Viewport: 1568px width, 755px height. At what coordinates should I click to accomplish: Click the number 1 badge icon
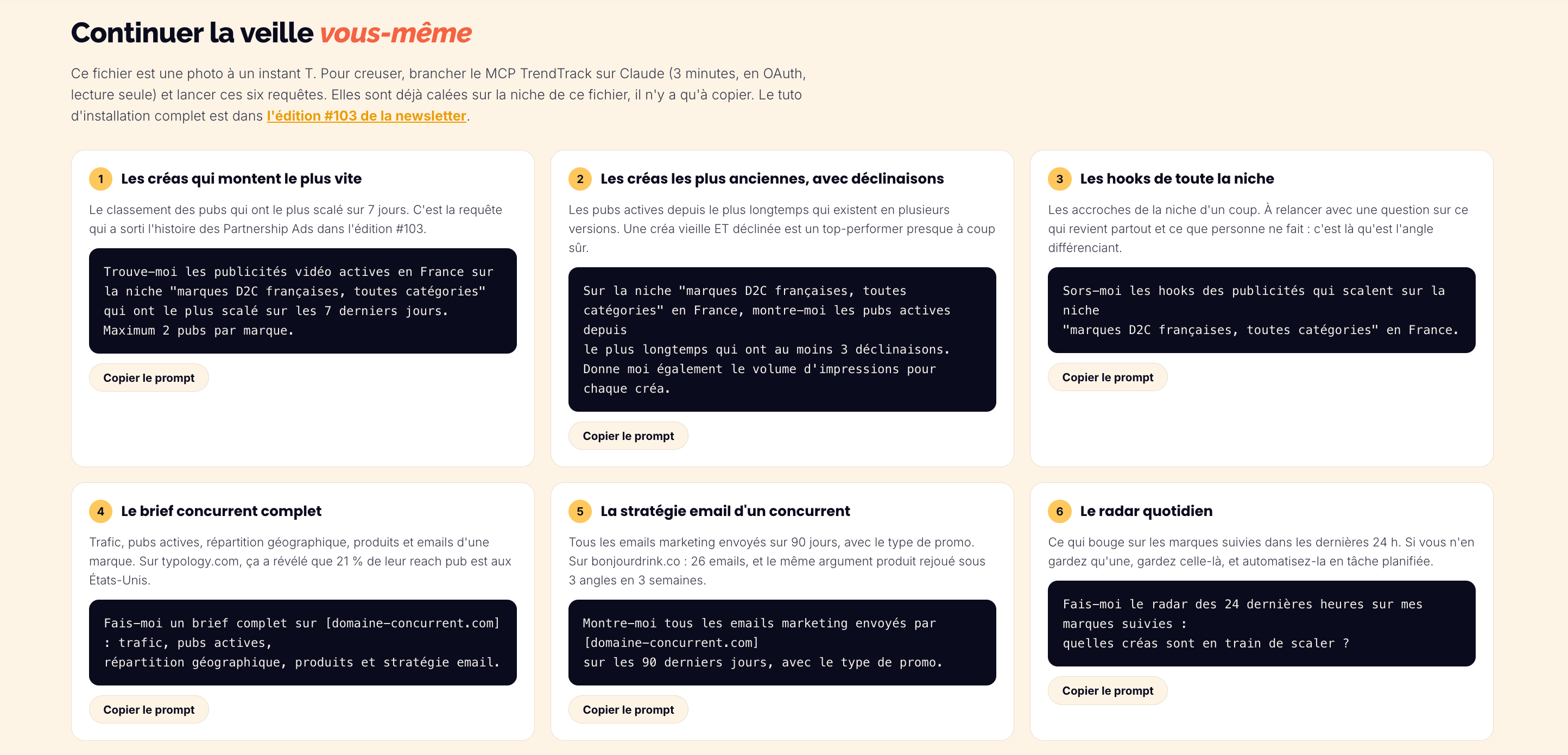100,179
